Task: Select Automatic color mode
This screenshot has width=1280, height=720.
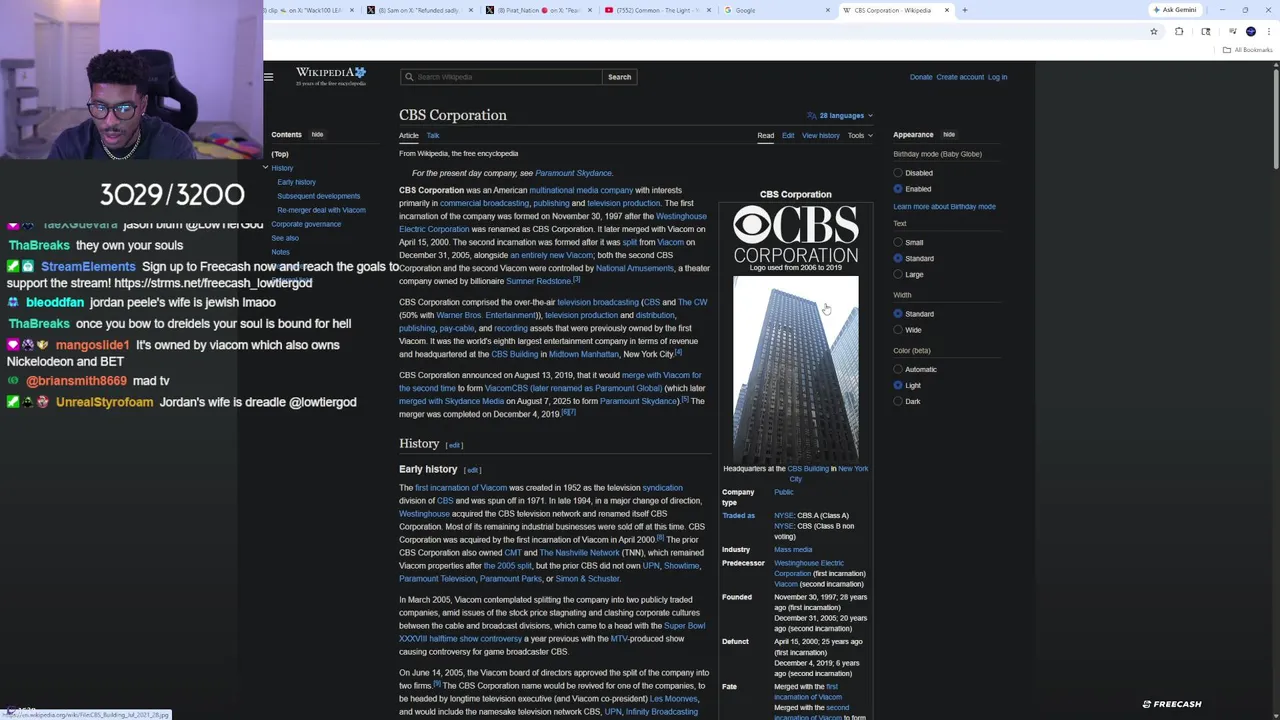Action: click(x=898, y=369)
